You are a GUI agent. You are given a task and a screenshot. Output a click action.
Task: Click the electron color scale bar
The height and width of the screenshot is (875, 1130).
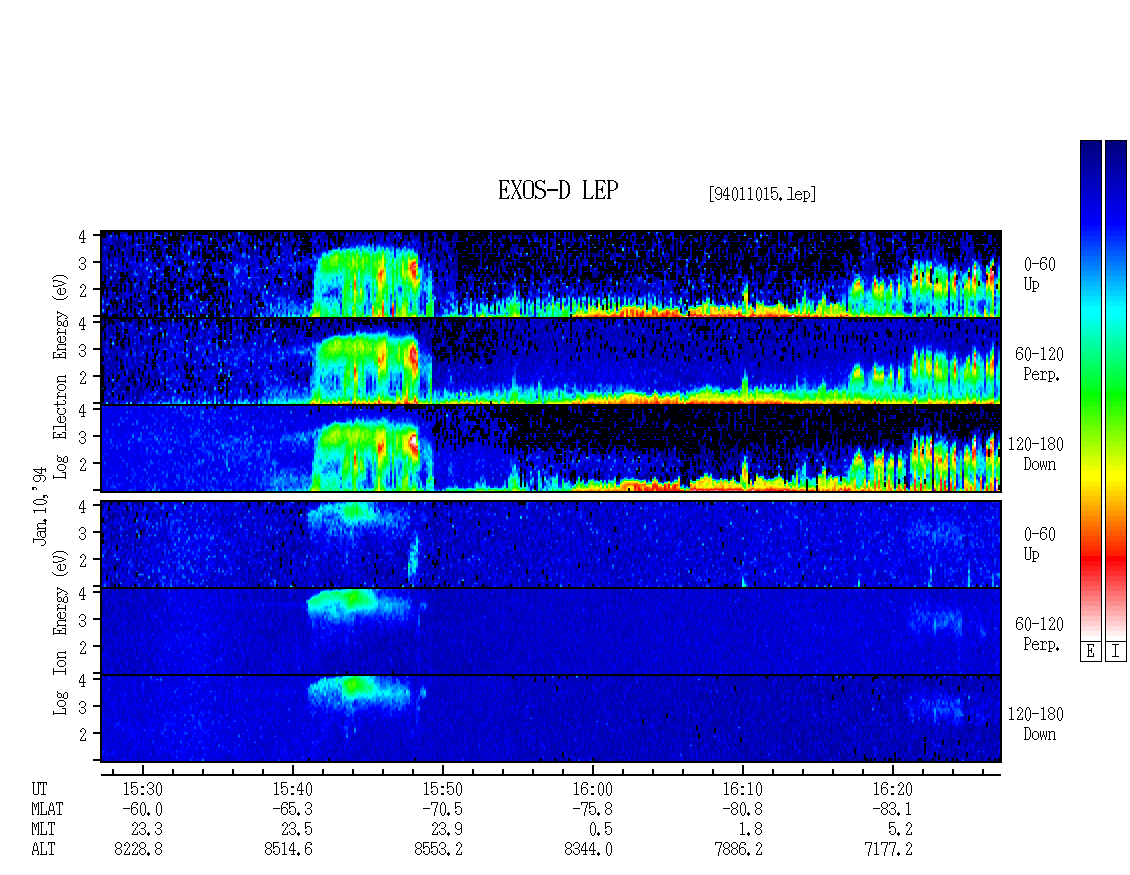[x=1090, y=390]
